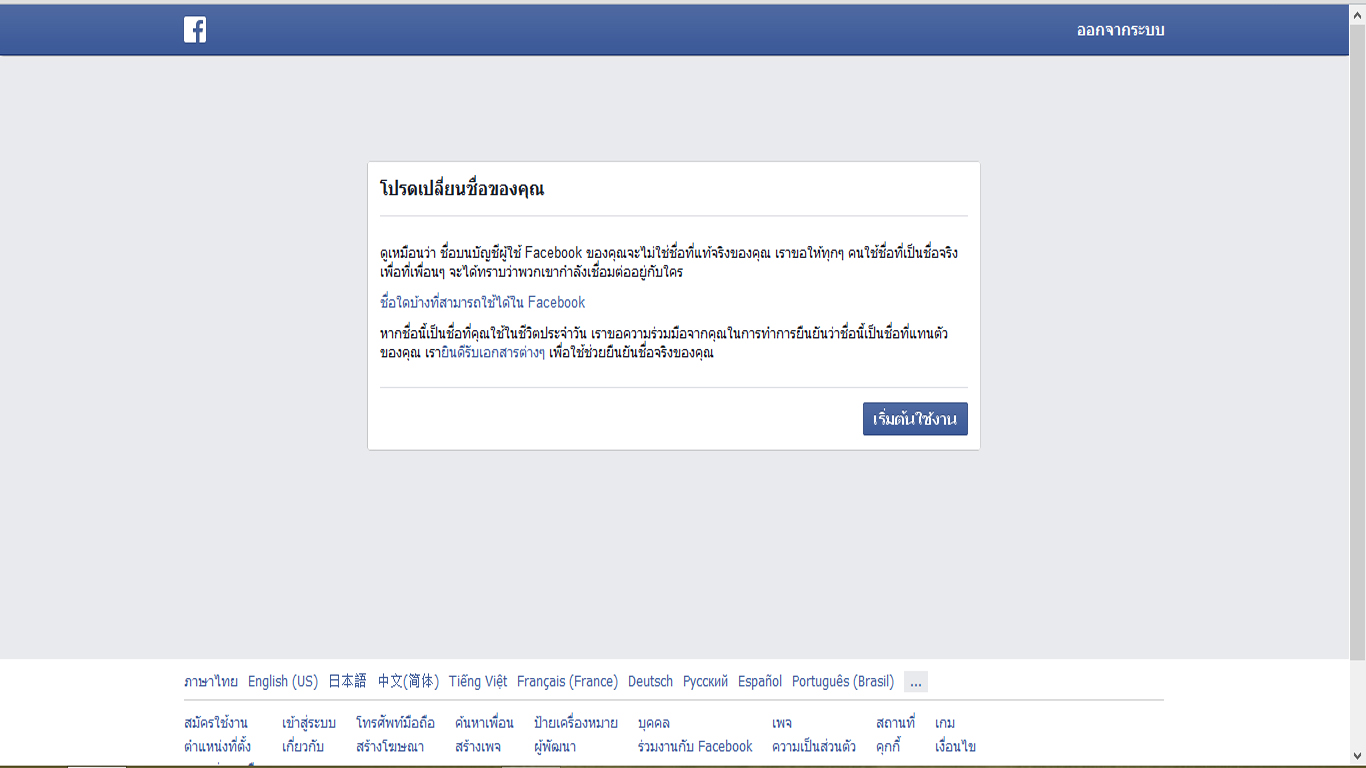
Task: Select the ภาษาไทย language link
Action: (x=211, y=681)
